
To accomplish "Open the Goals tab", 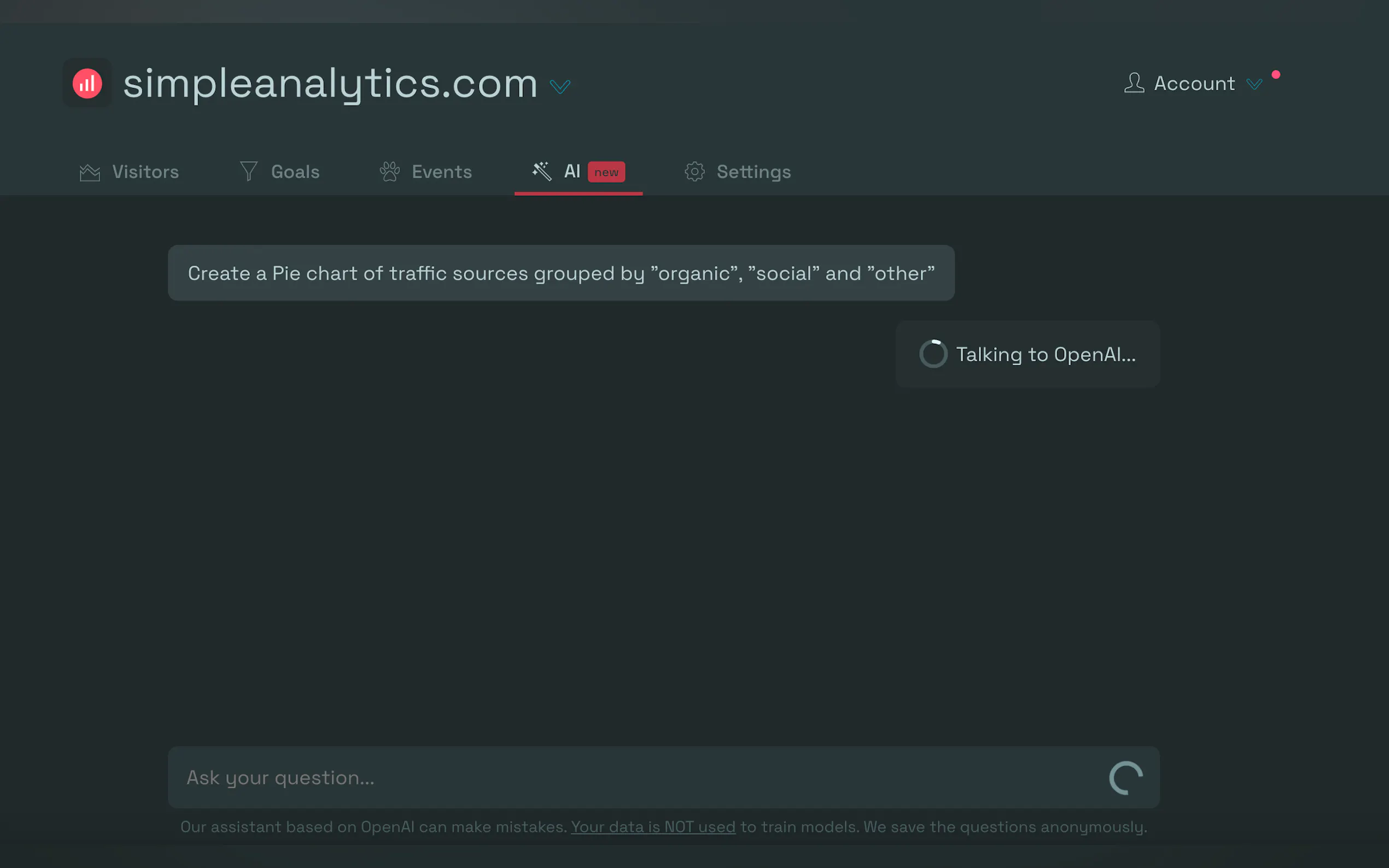I will point(295,172).
